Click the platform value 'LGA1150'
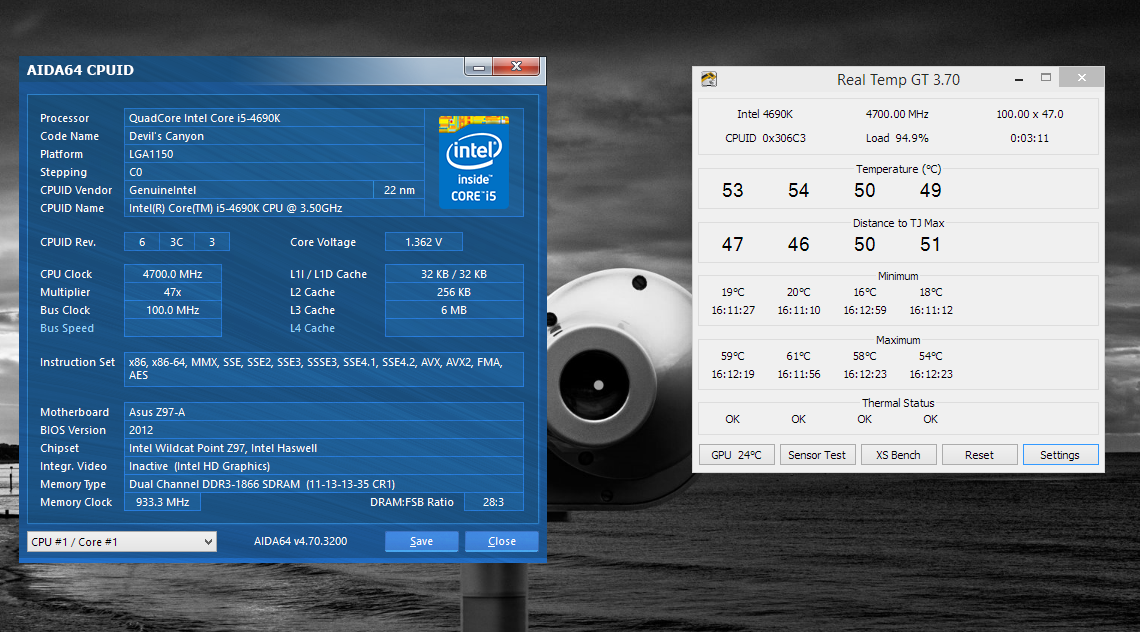Image resolution: width=1140 pixels, height=632 pixels. click(x=151, y=154)
